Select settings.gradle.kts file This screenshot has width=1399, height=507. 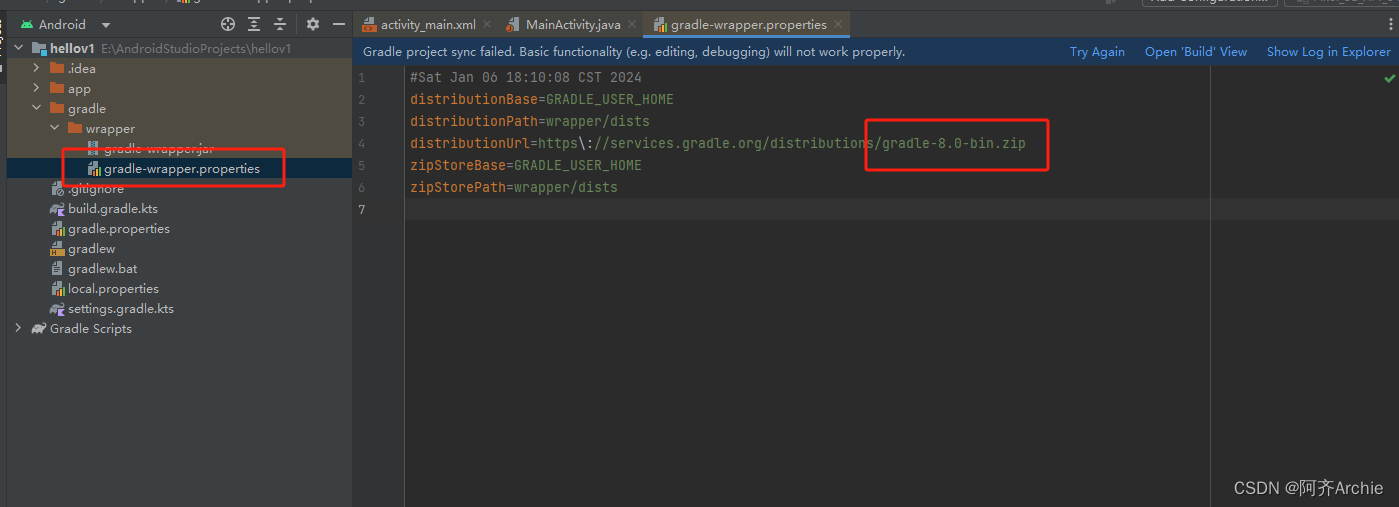[120, 308]
